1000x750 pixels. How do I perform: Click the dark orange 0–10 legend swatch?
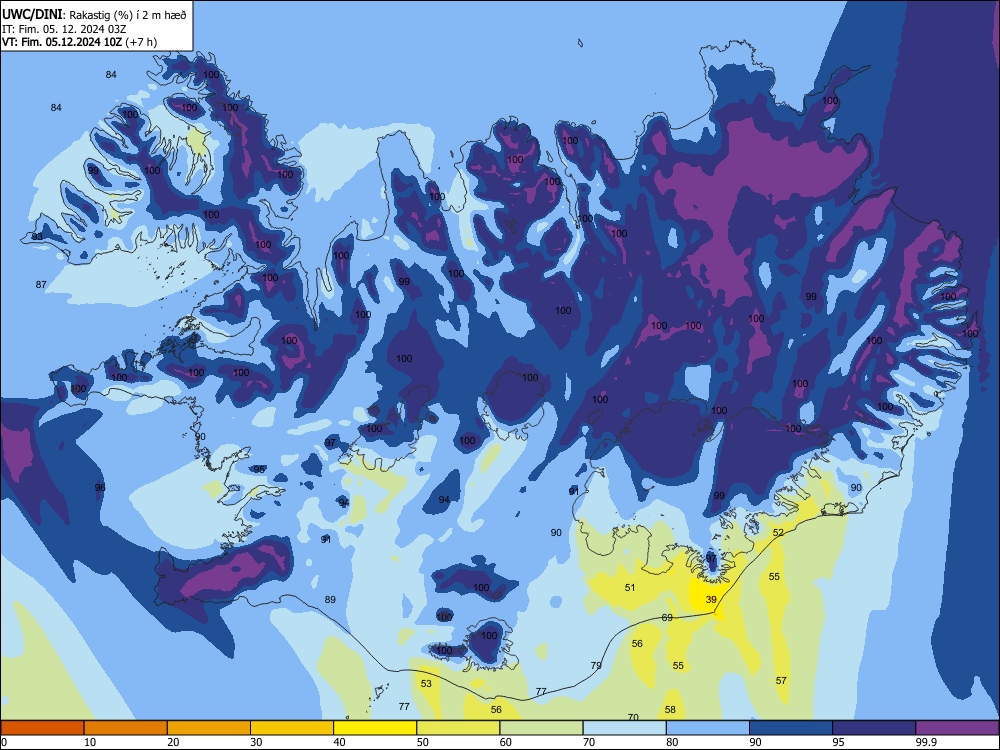[42, 728]
